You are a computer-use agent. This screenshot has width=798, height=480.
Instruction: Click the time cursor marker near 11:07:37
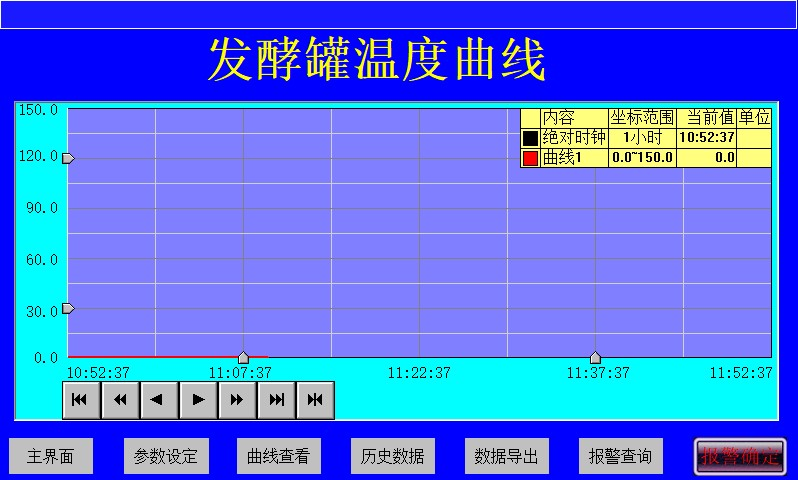click(243, 357)
